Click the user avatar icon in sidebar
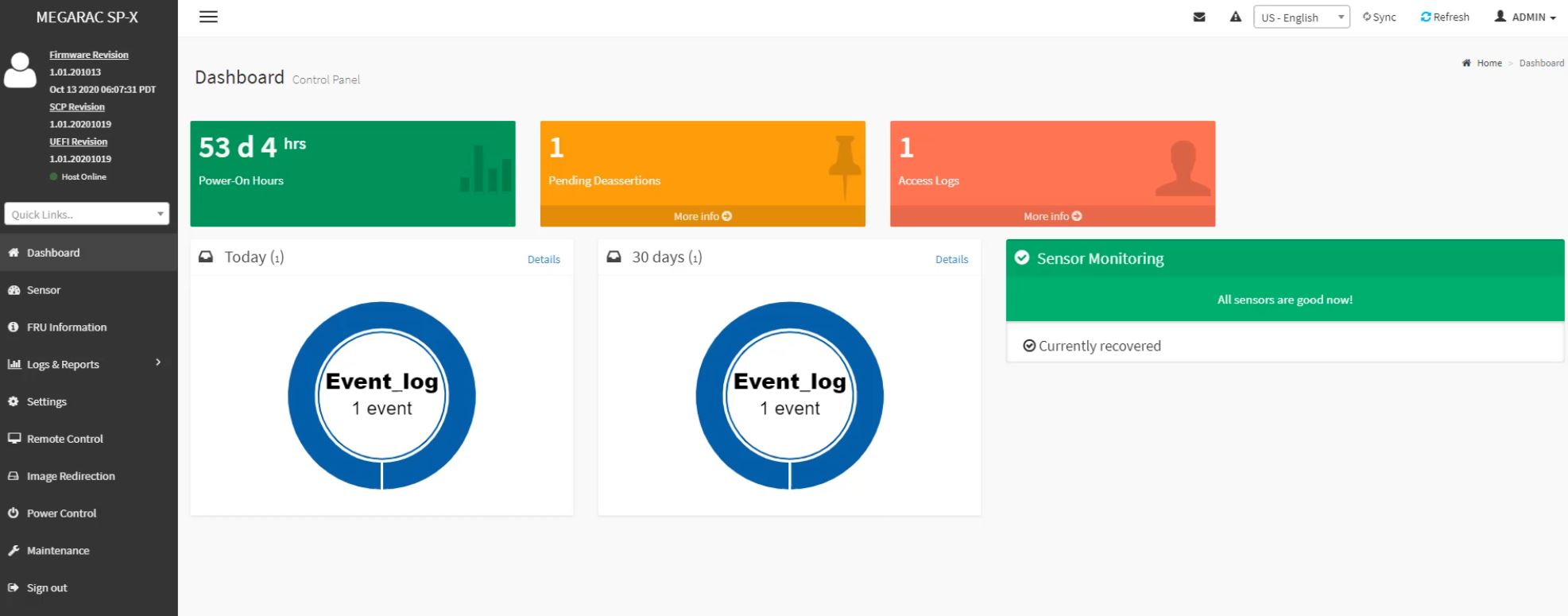The width and height of the screenshot is (1568, 616). (x=20, y=70)
